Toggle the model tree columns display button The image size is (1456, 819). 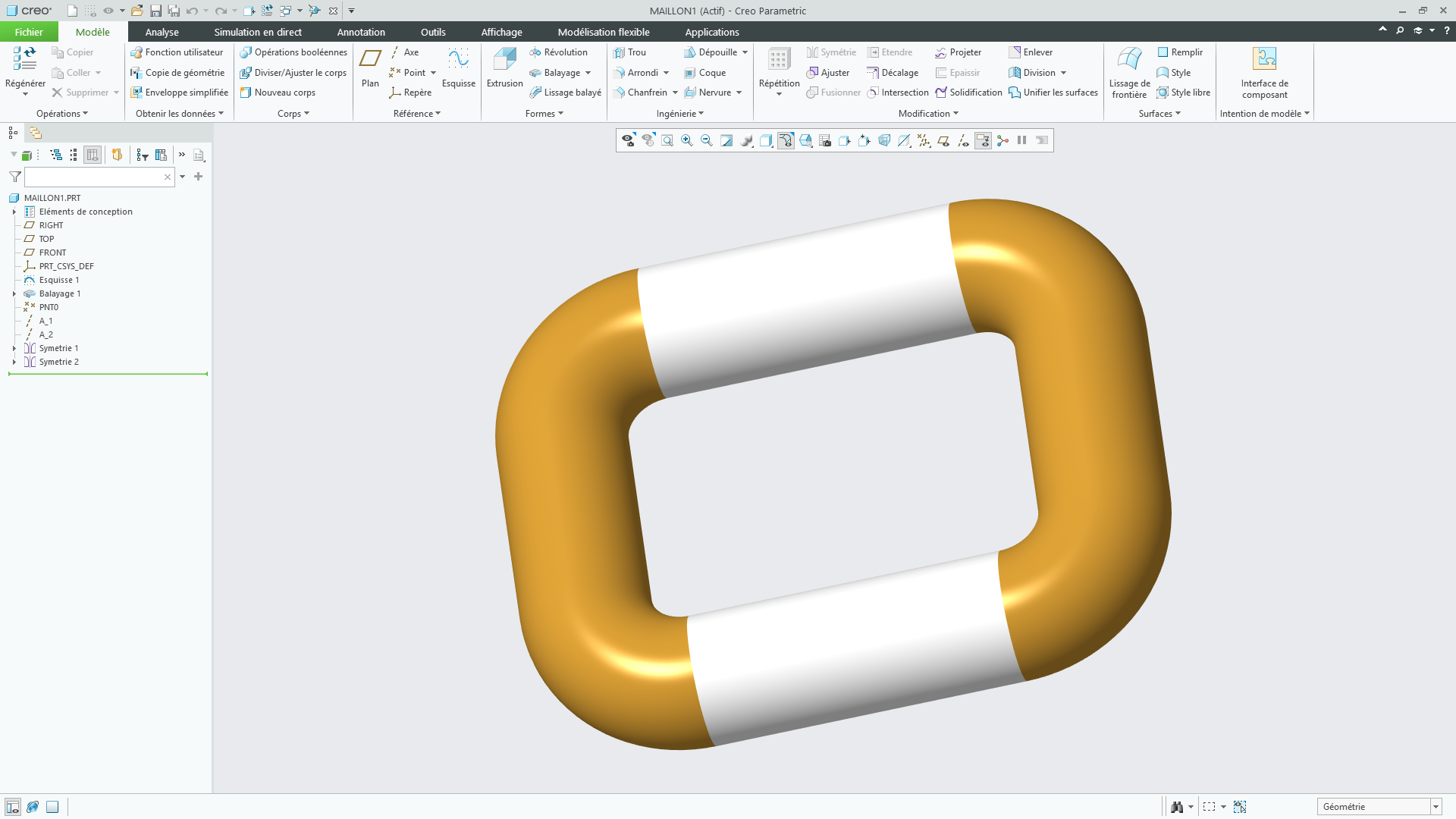(93, 155)
